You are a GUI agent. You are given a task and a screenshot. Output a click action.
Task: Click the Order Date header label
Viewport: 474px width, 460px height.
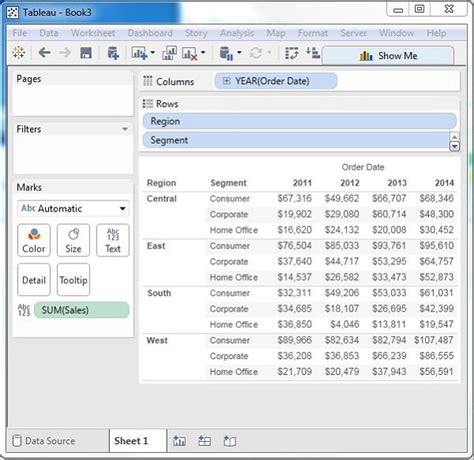point(363,167)
